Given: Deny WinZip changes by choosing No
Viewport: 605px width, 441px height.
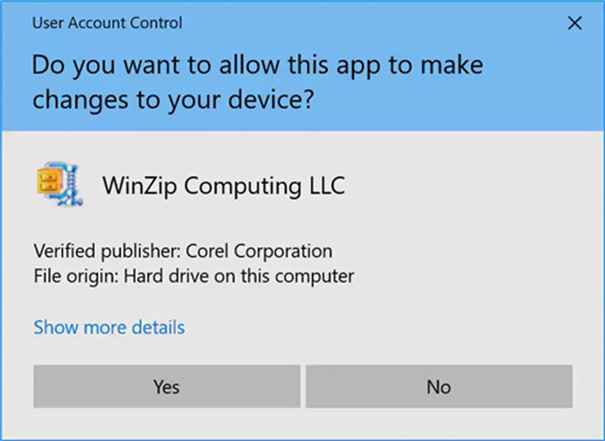Looking at the screenshot, I should [438, 387].
